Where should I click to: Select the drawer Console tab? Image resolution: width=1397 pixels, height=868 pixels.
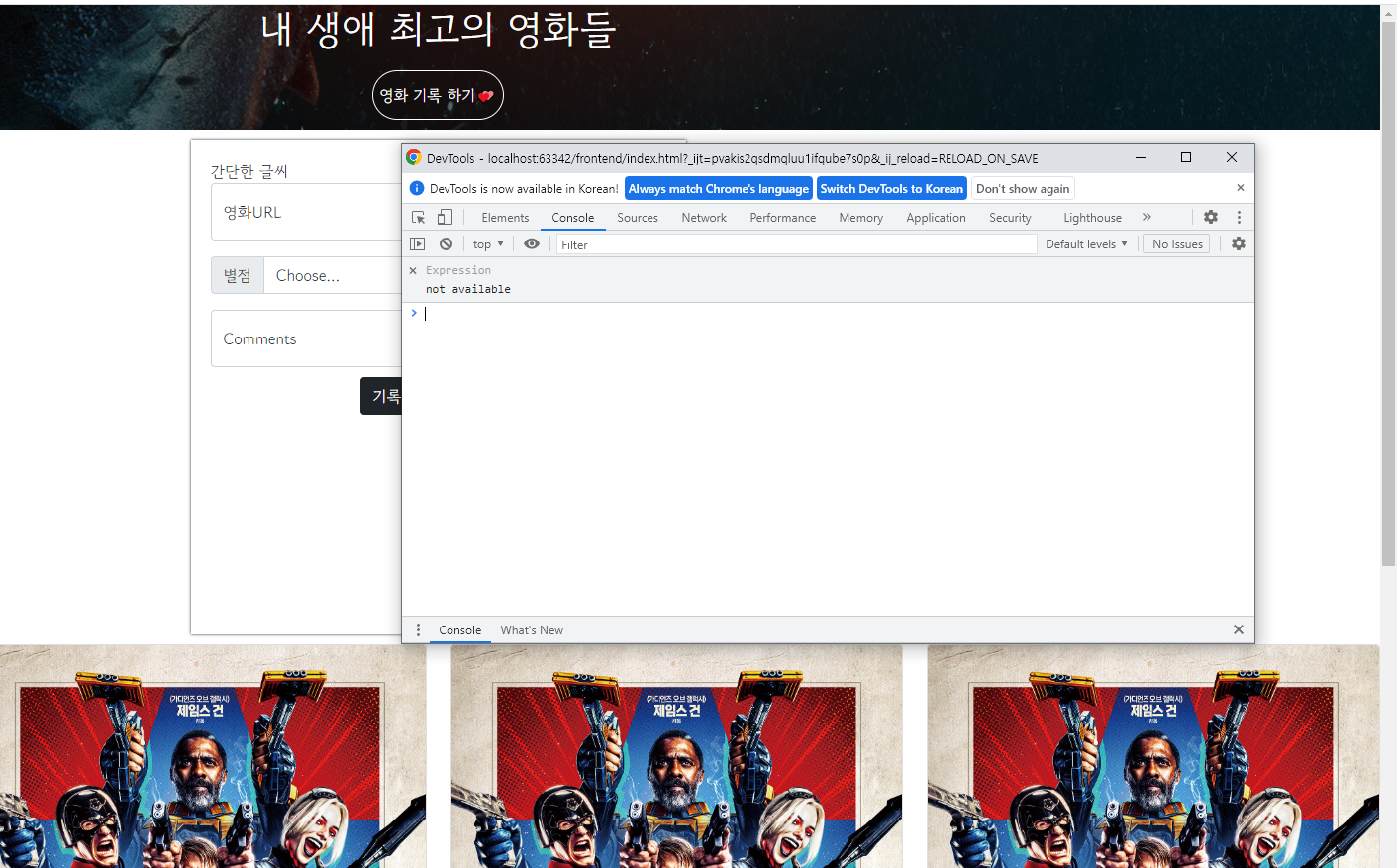tap(460, 630)
